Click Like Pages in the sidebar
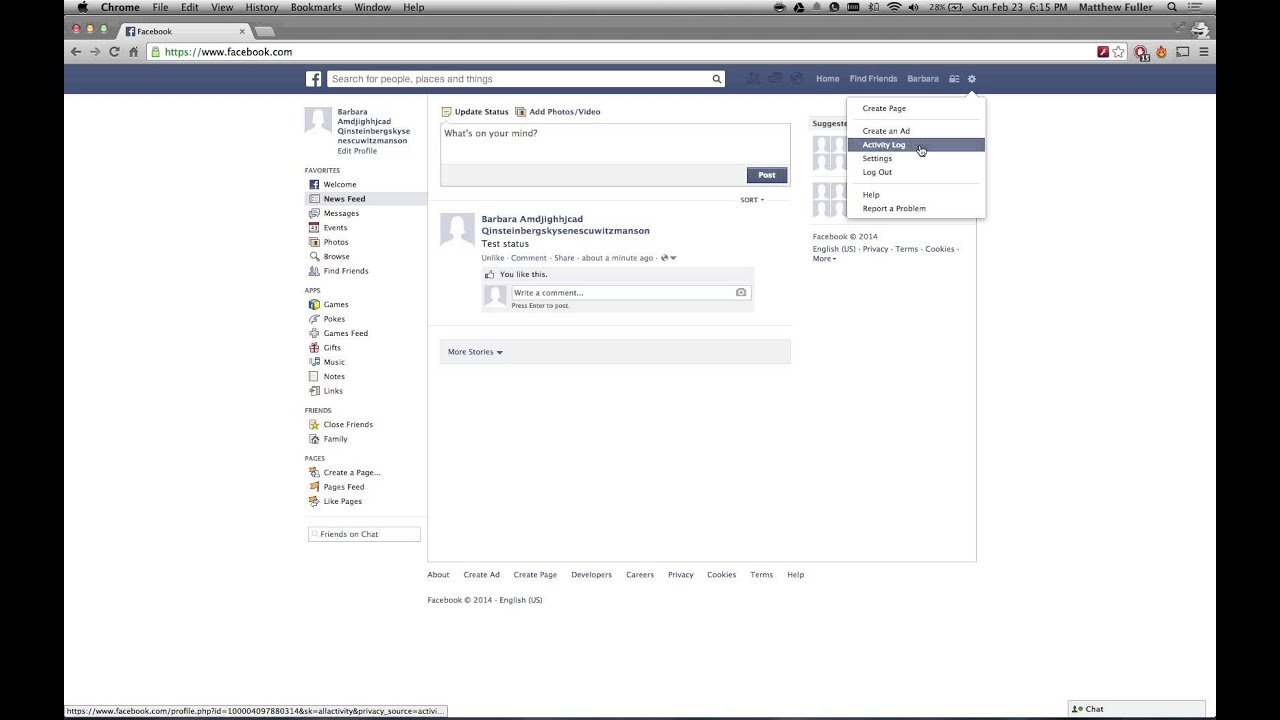 coord(343,502)
